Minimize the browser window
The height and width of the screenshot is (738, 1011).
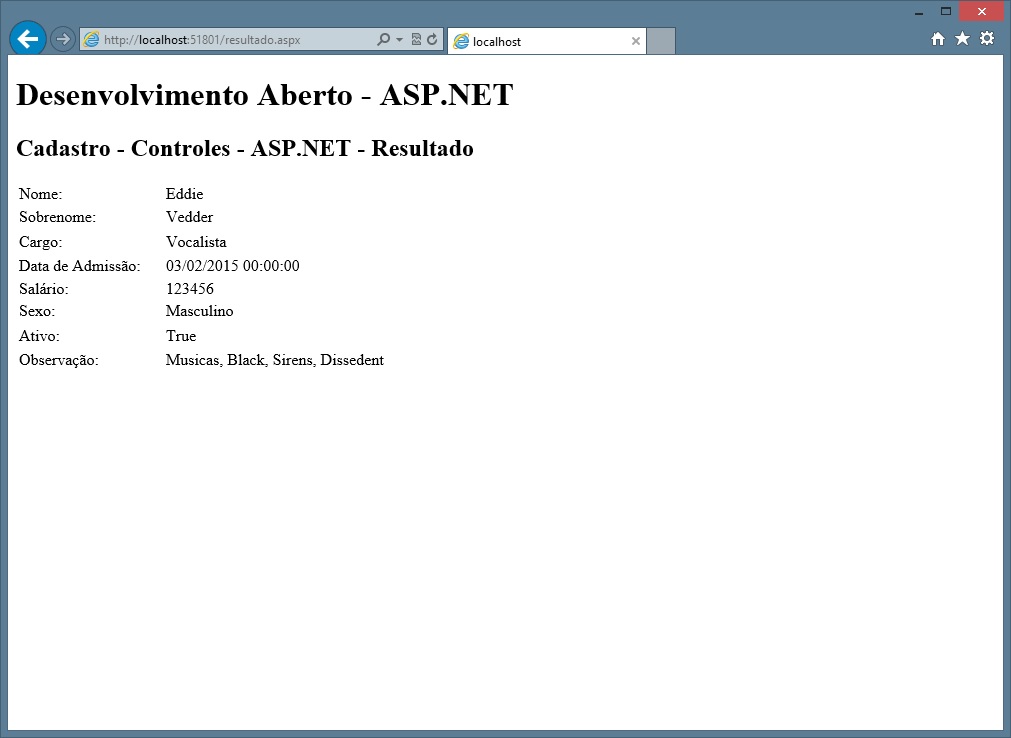coord(919,12)
